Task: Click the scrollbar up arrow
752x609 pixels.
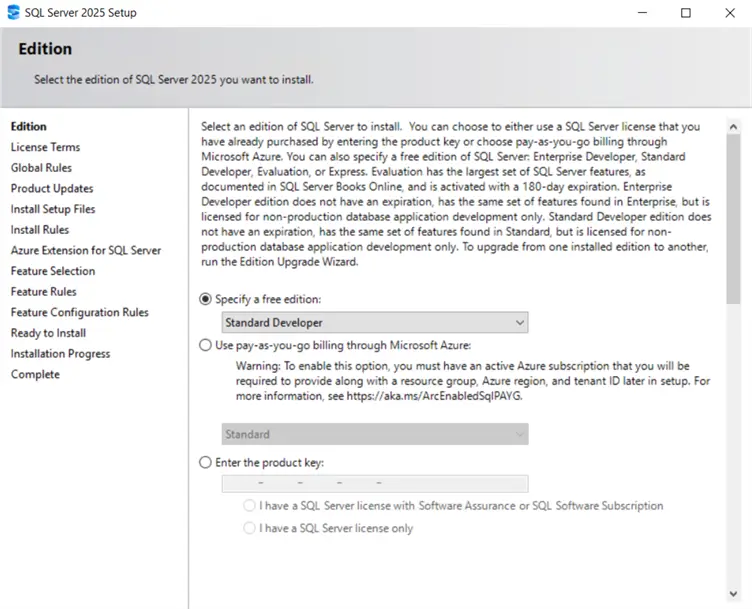Action: tap(733, 127)
